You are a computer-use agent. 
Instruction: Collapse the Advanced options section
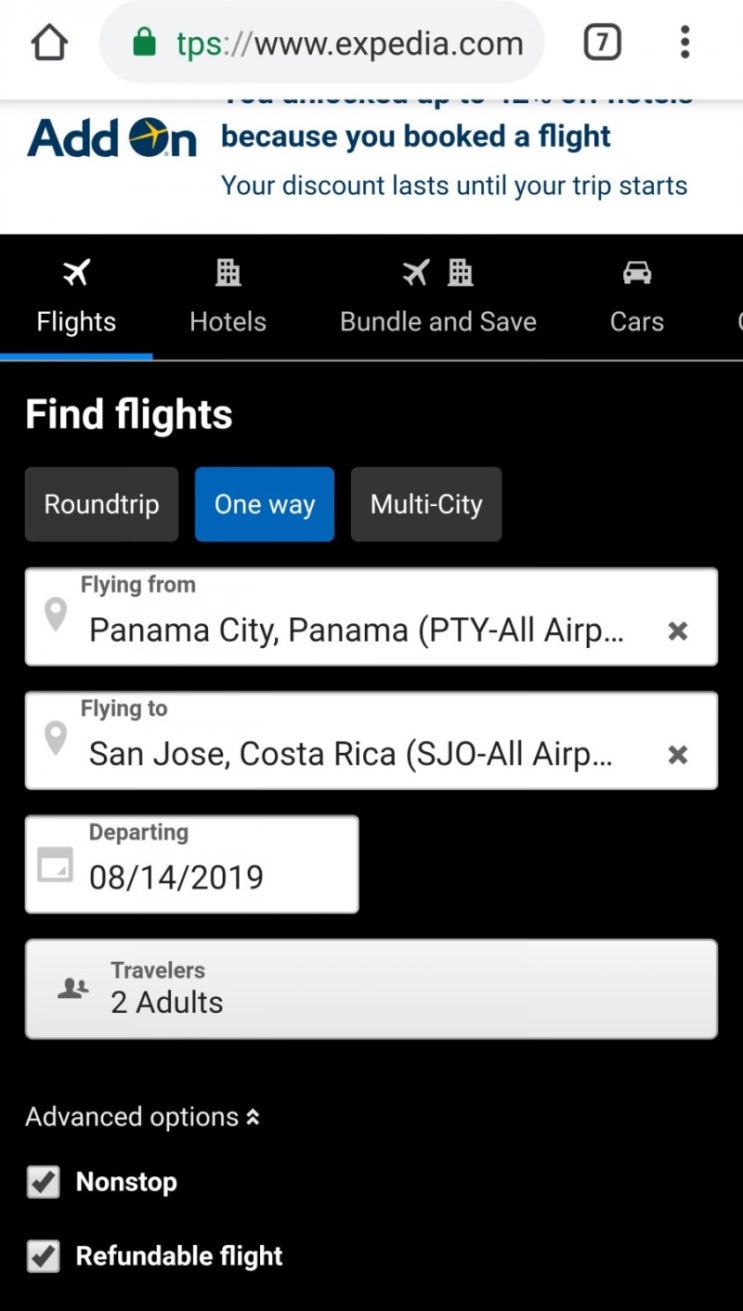tap(142, 1117)
